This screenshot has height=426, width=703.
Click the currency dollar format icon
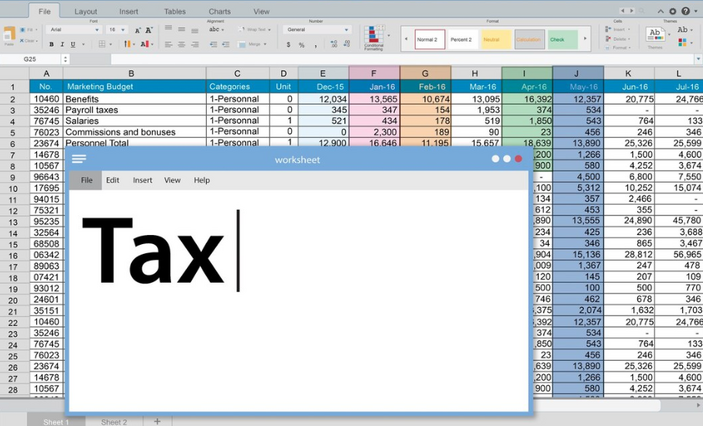[289, 45]
